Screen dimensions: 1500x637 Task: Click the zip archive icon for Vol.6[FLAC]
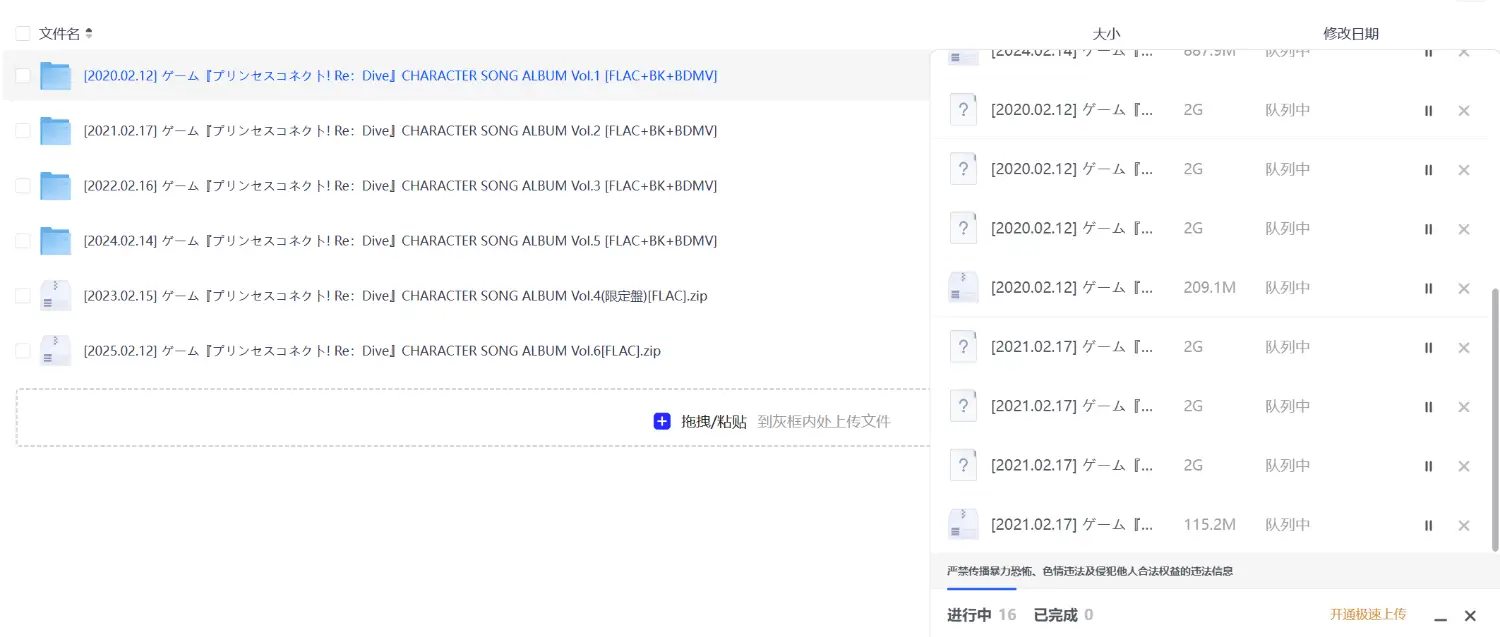pyautogui.click(x=55, y=351)
